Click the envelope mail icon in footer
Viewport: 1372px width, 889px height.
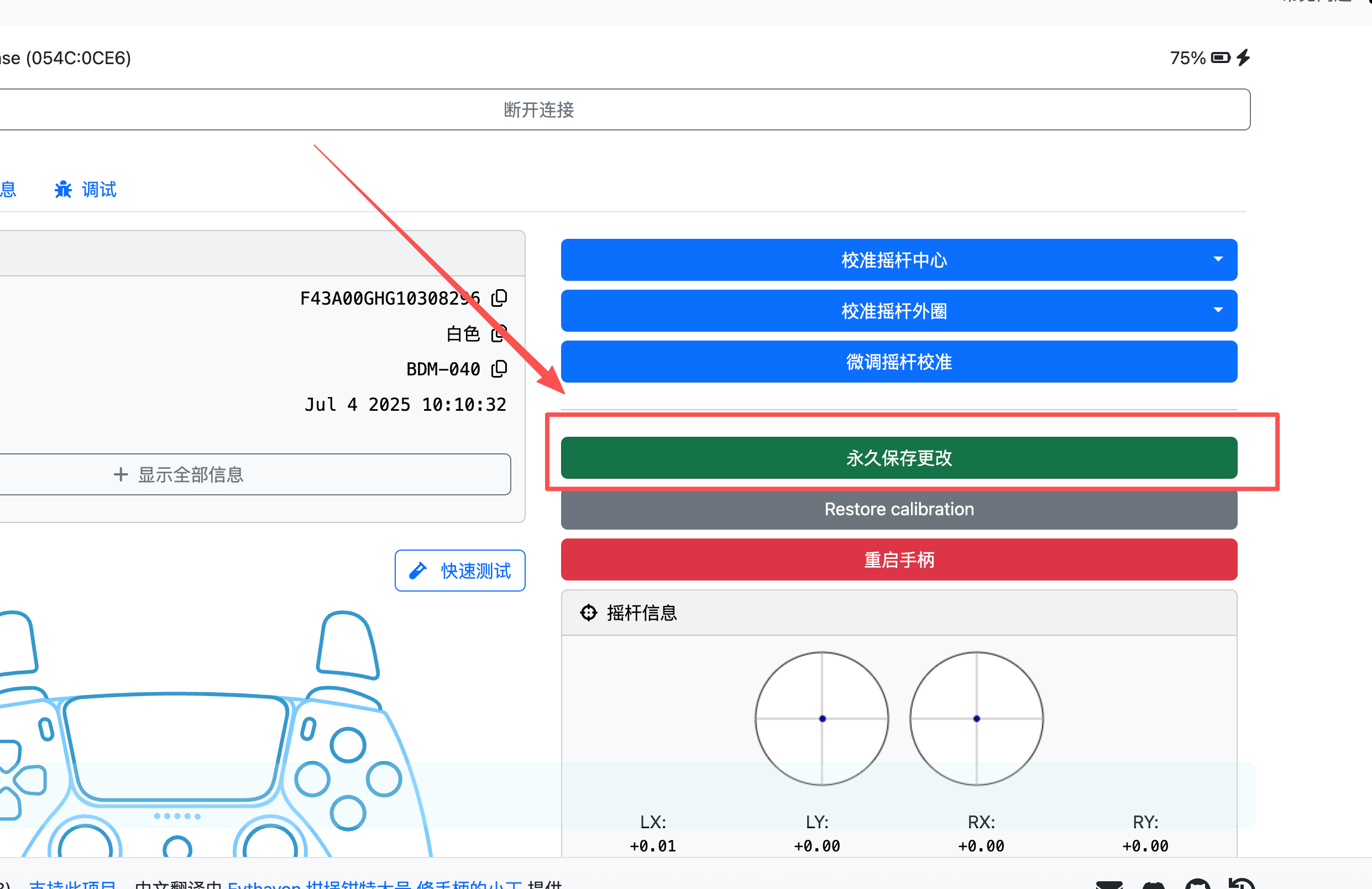tap(1108, 885)
